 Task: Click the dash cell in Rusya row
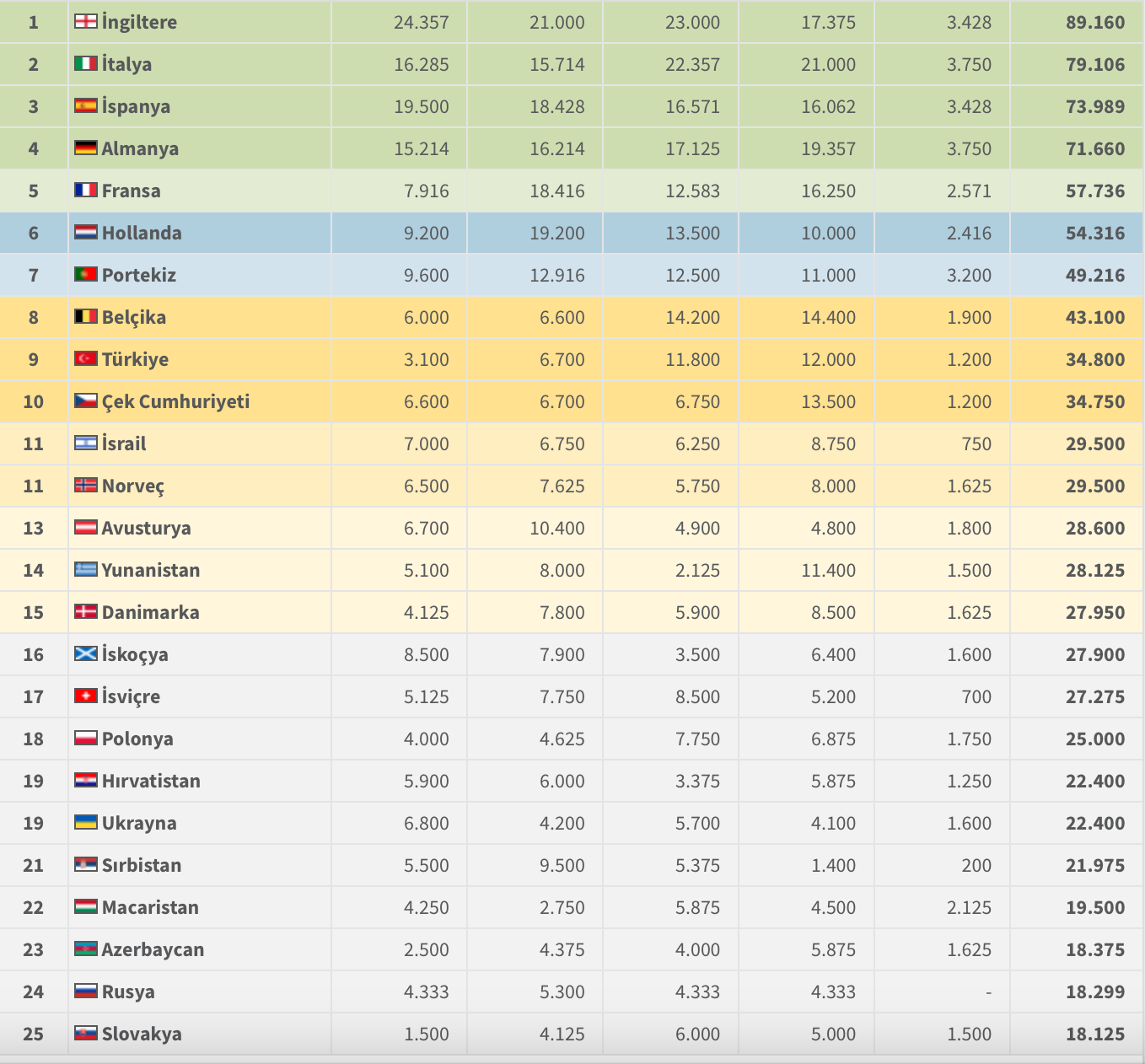tap(989, 992)
